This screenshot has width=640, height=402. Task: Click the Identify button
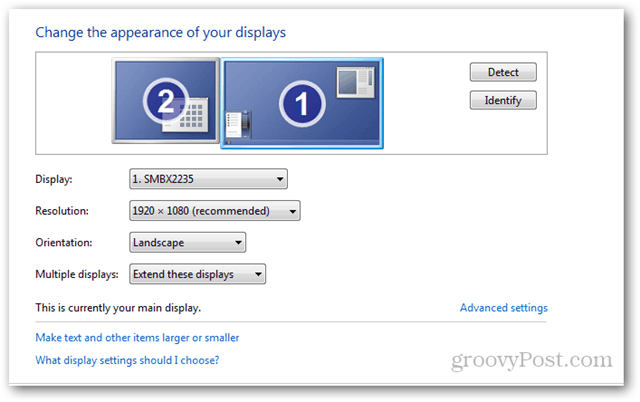click(503, 100)
